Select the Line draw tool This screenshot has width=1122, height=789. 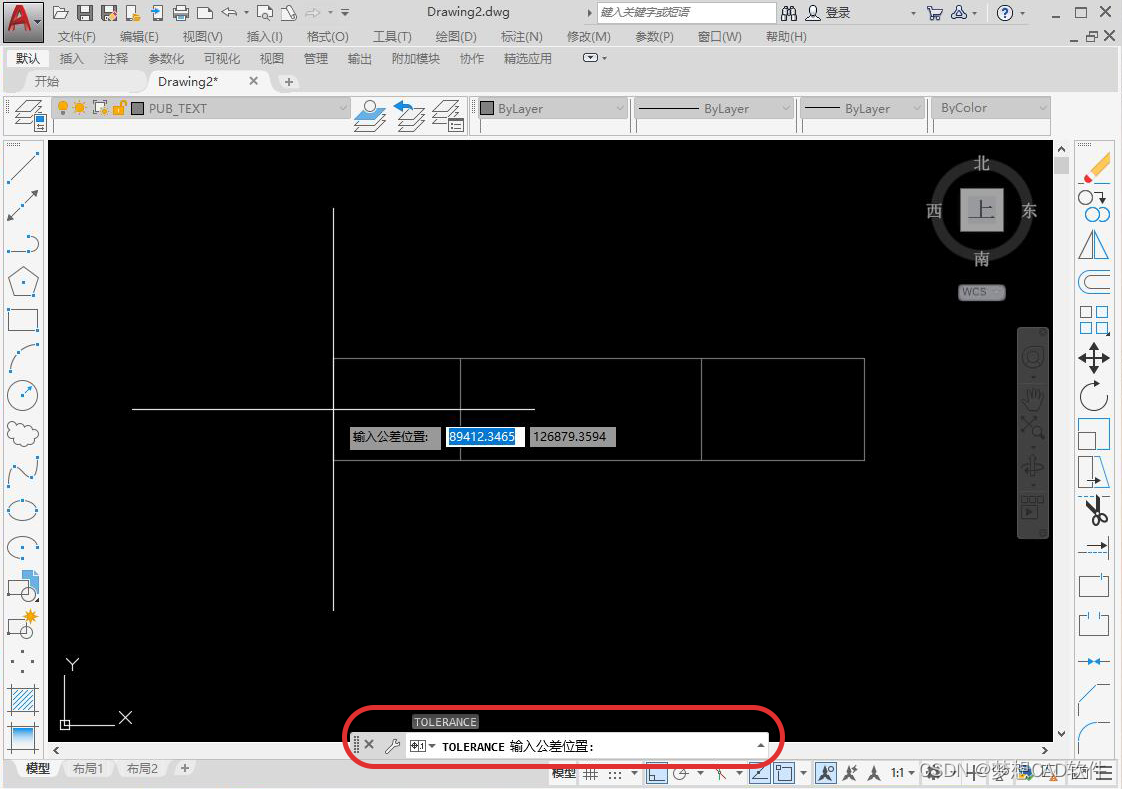22,167
